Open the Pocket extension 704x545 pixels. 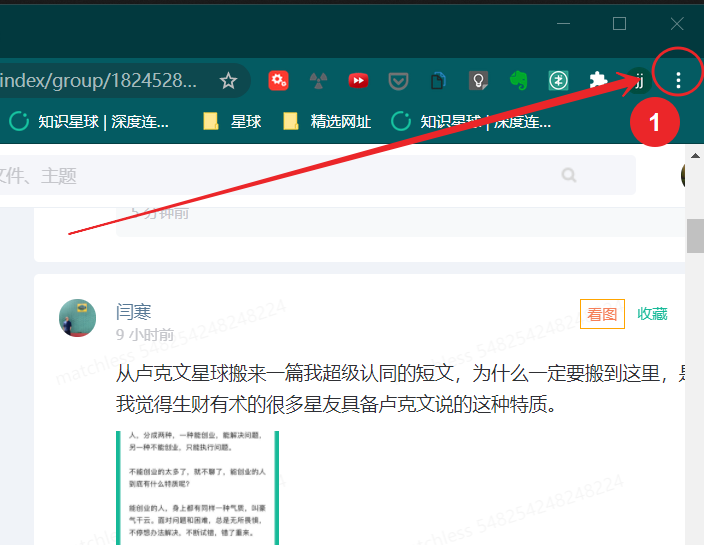397,81
